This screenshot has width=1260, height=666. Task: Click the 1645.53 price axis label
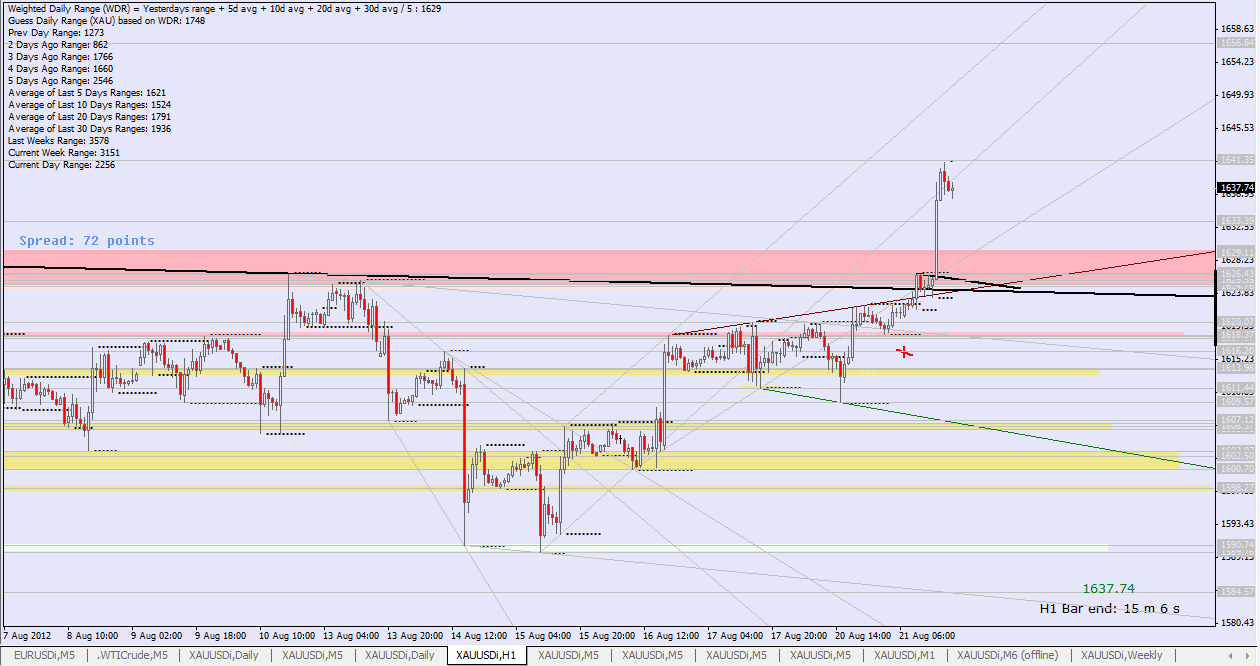pos(1238,128)
